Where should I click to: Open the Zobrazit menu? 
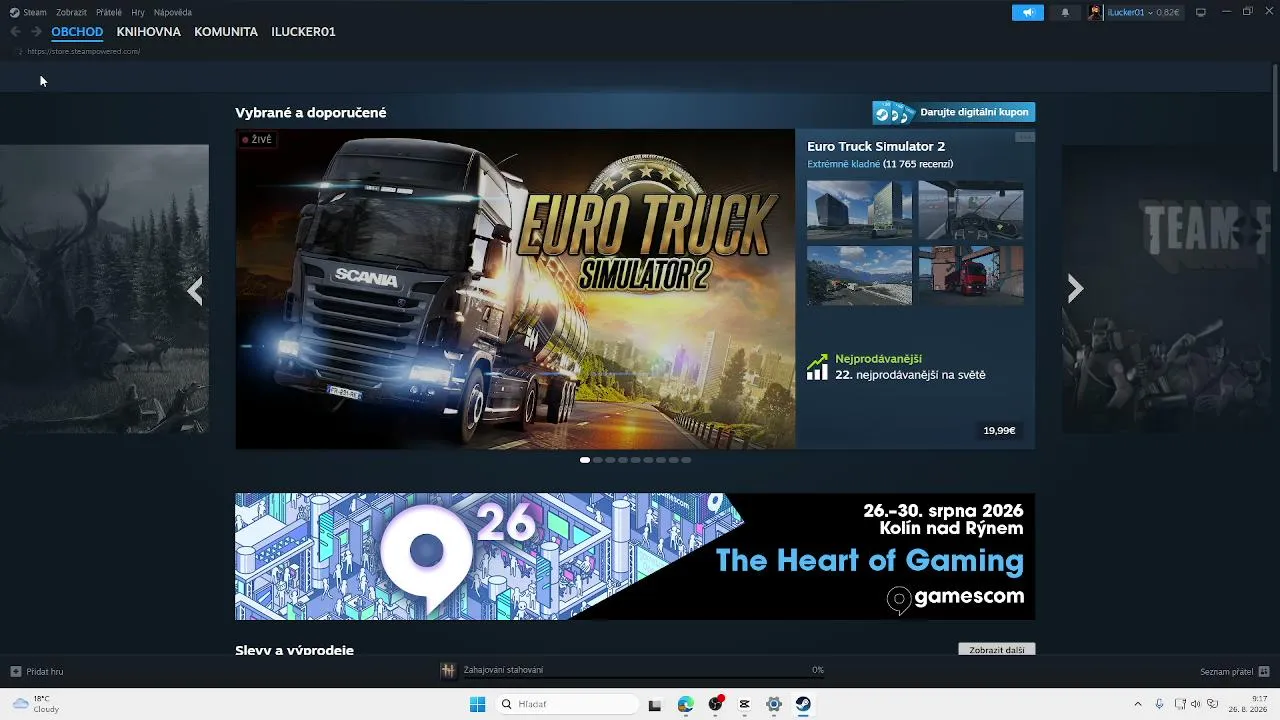(71, 12)
